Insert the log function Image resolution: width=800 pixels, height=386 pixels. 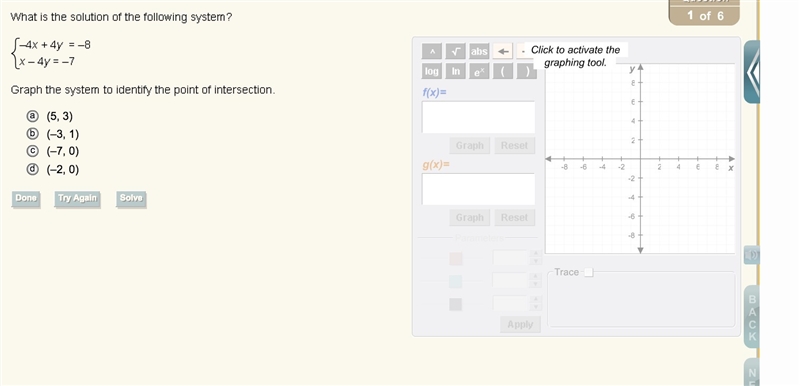tap(432, 71)
